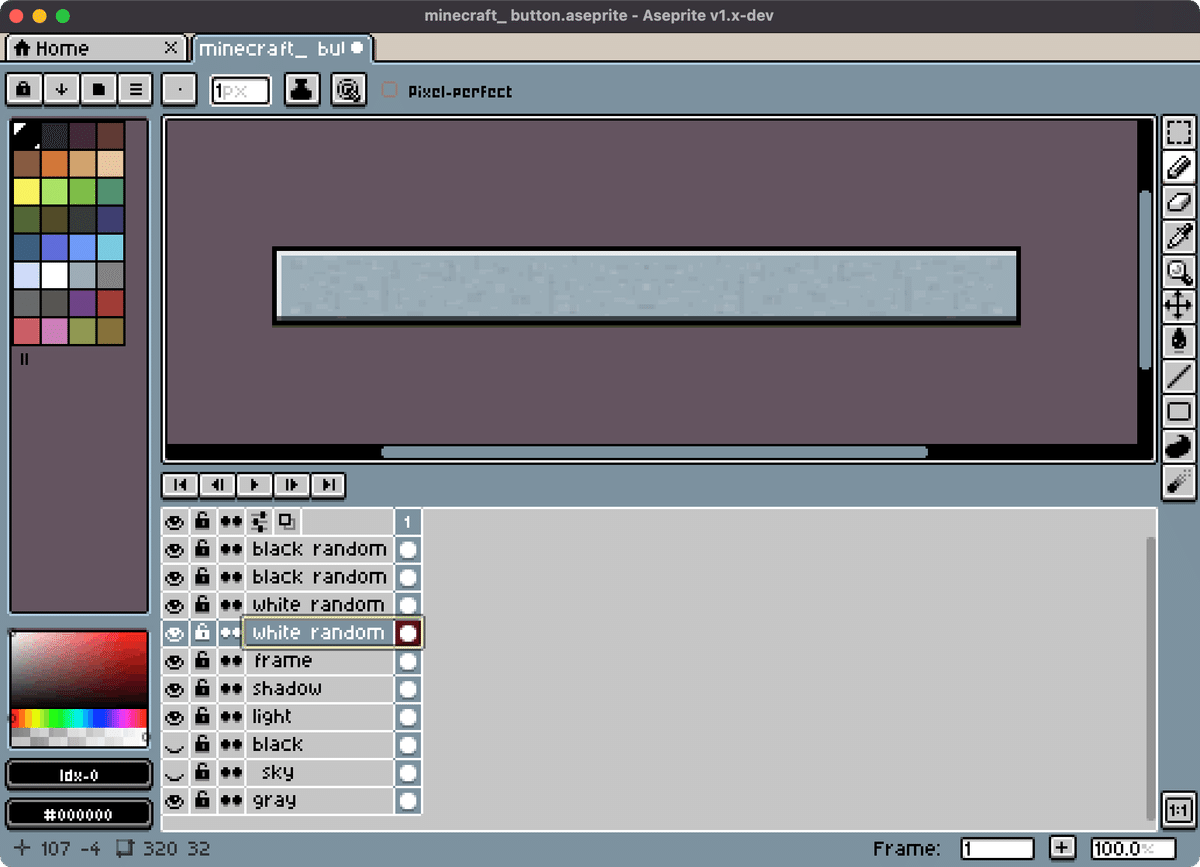
Task: Select the Rectangular Marquee tool
Action: pos(1179,132)
